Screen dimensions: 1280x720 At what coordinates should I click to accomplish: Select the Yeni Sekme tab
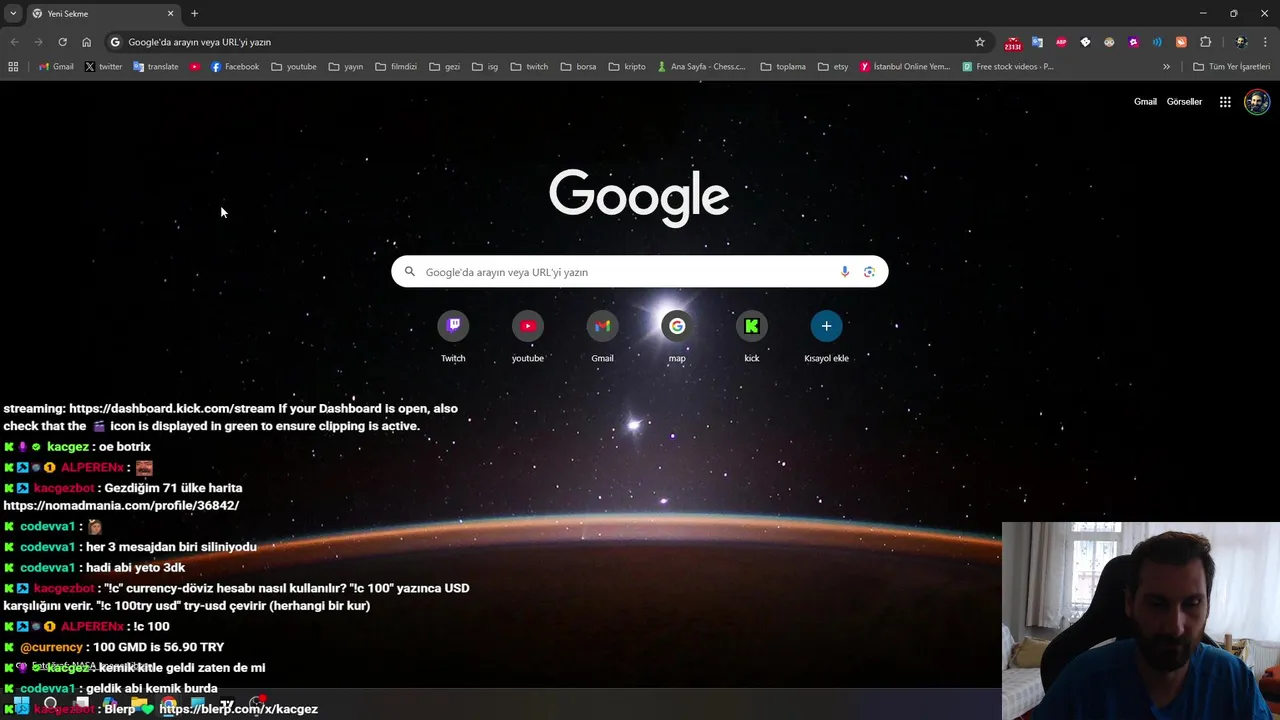(102, 14)
